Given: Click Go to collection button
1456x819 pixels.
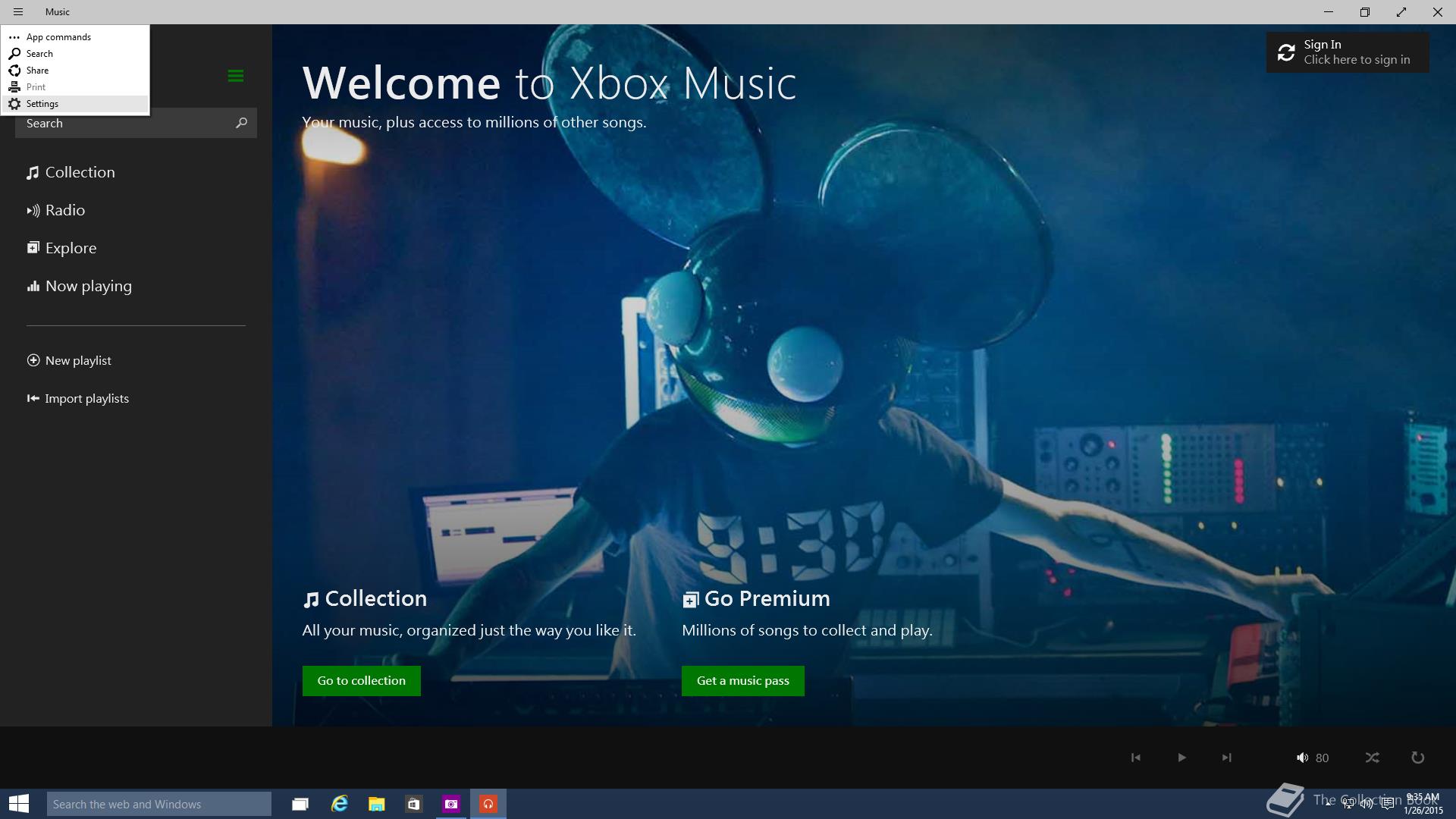Looking at the screenshot, I should click(362, 681).
